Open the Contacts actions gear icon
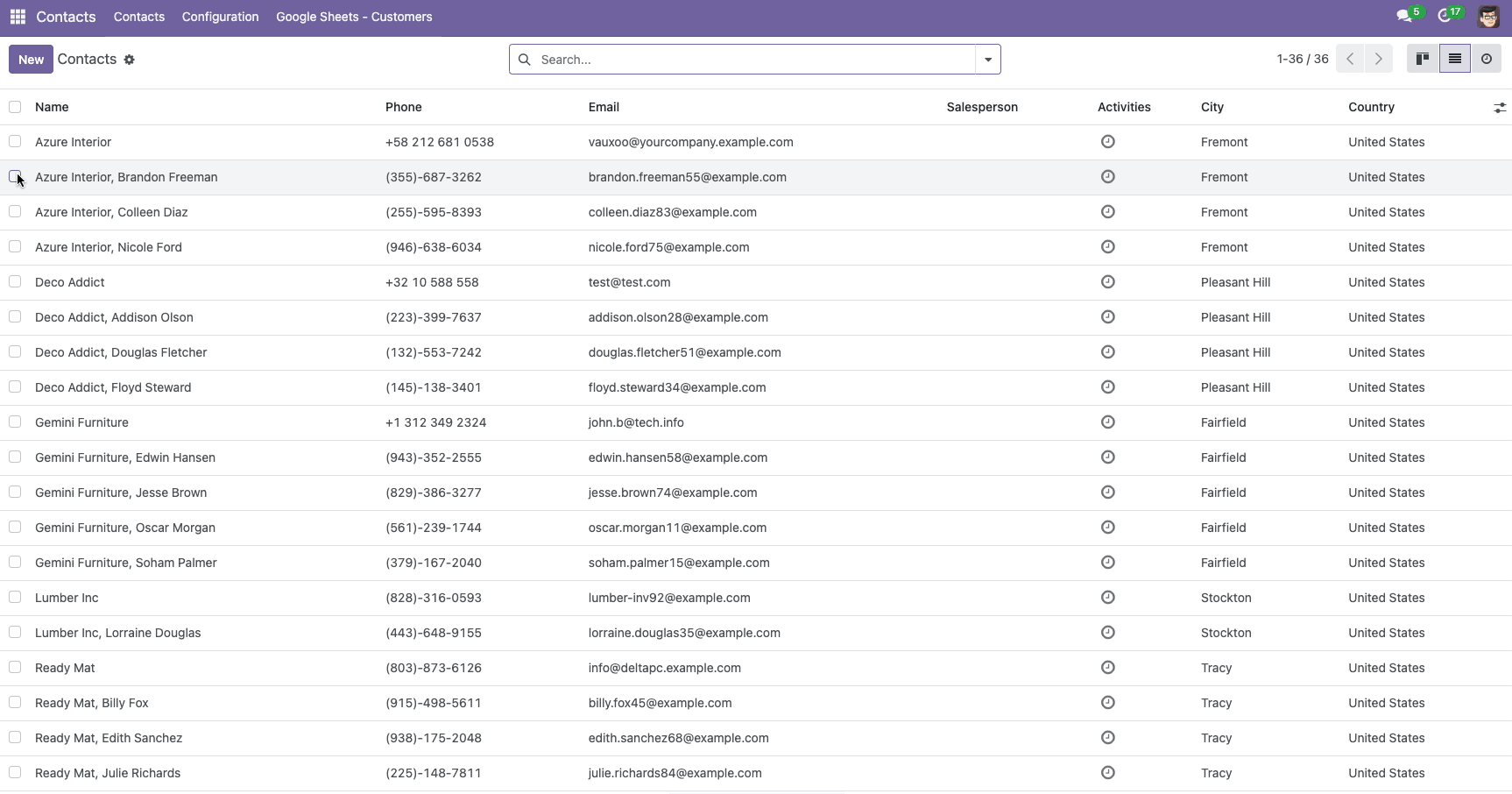The width and height of the screenshot is (1512, 794). point(129,60)
